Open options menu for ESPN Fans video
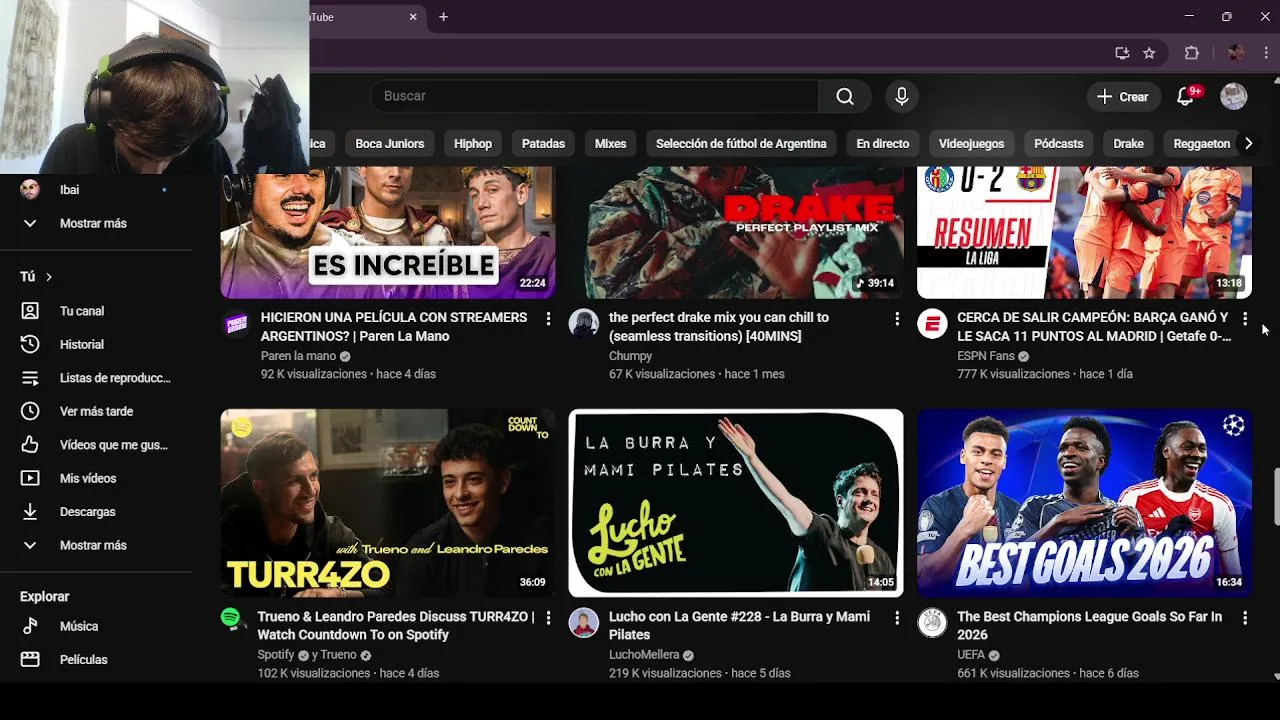 (1245, 318)
